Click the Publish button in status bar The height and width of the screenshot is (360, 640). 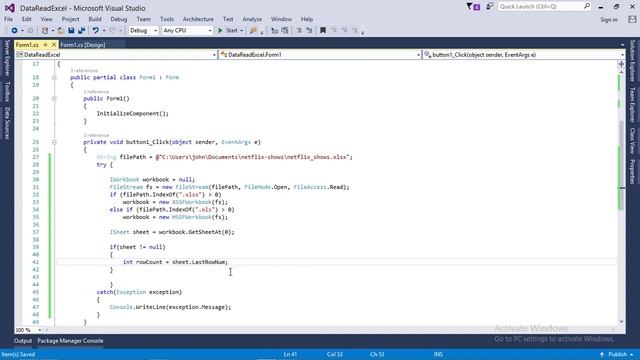[x=617, y=354]
